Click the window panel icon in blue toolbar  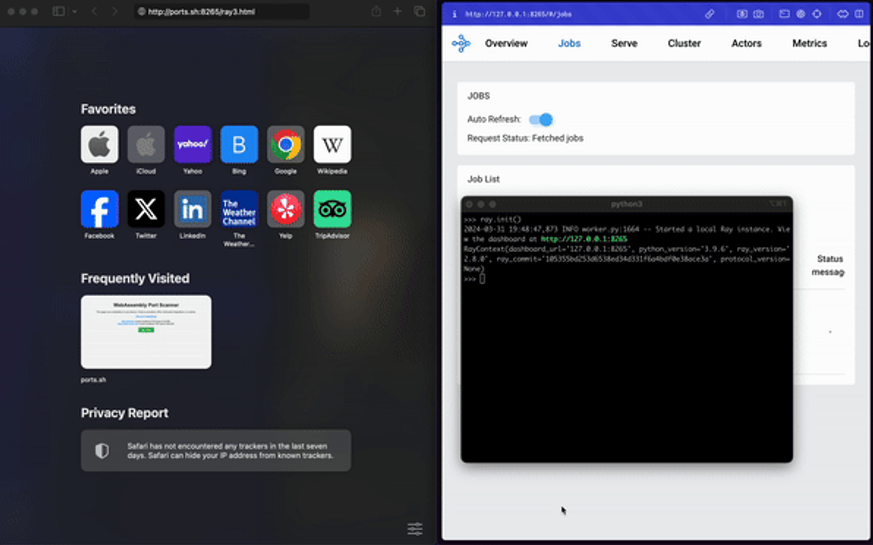[784, 14]
